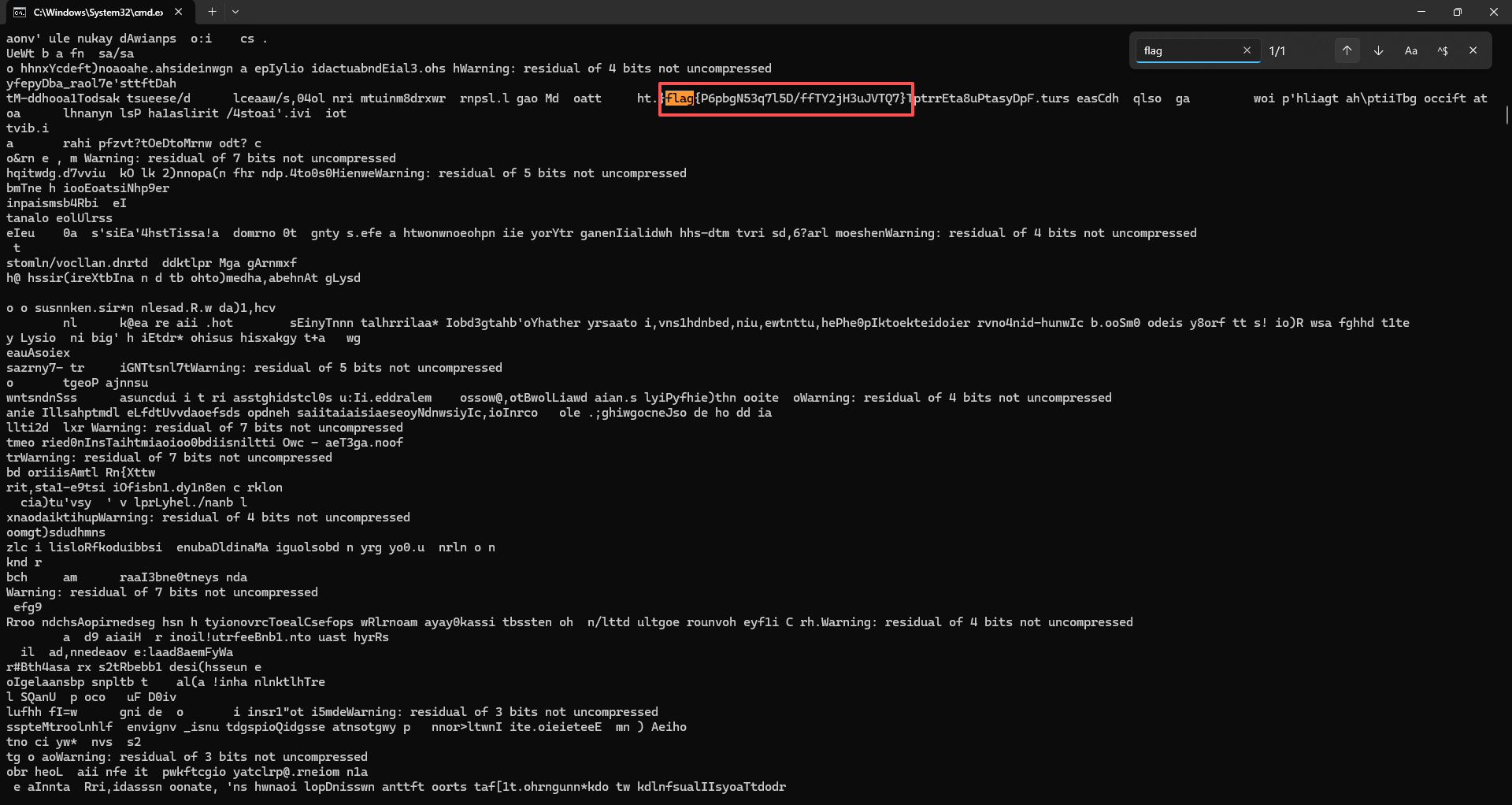
Task: Click the cmd terminal icon in the tab
Action: click(20, 12)
